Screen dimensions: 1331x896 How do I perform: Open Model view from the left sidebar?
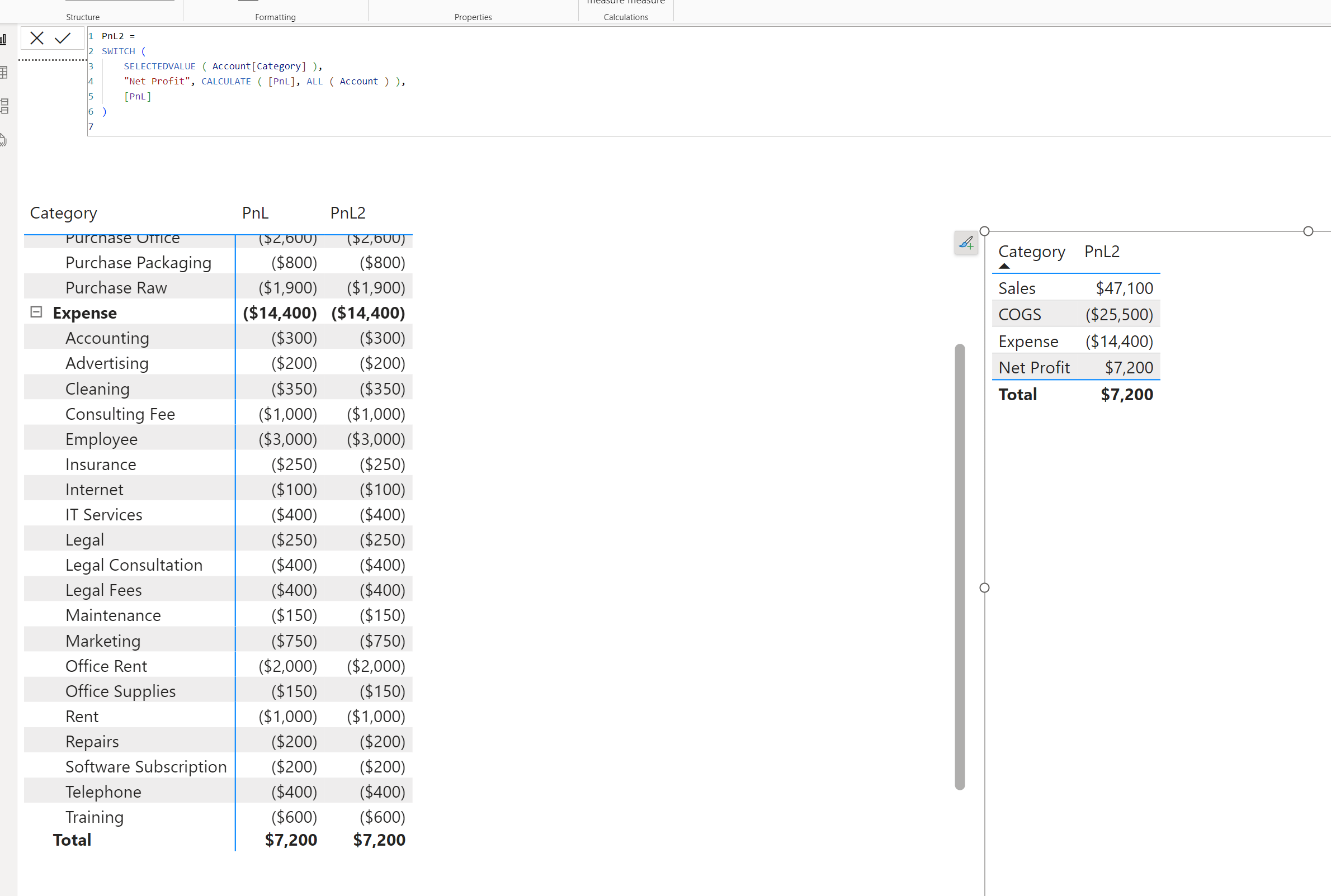3,106
